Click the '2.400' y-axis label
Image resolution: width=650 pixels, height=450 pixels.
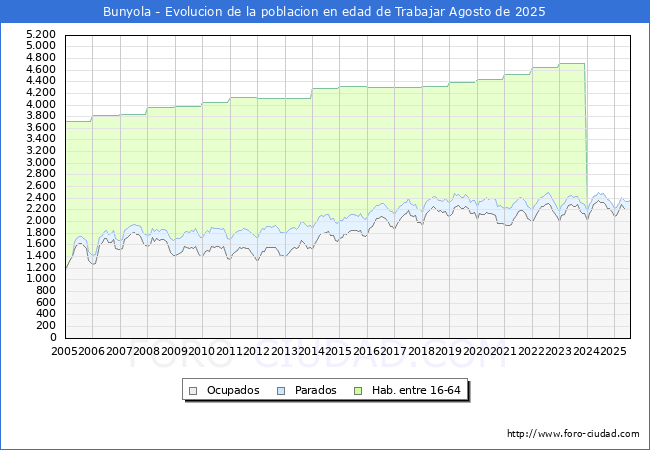(x=41, y=197)
